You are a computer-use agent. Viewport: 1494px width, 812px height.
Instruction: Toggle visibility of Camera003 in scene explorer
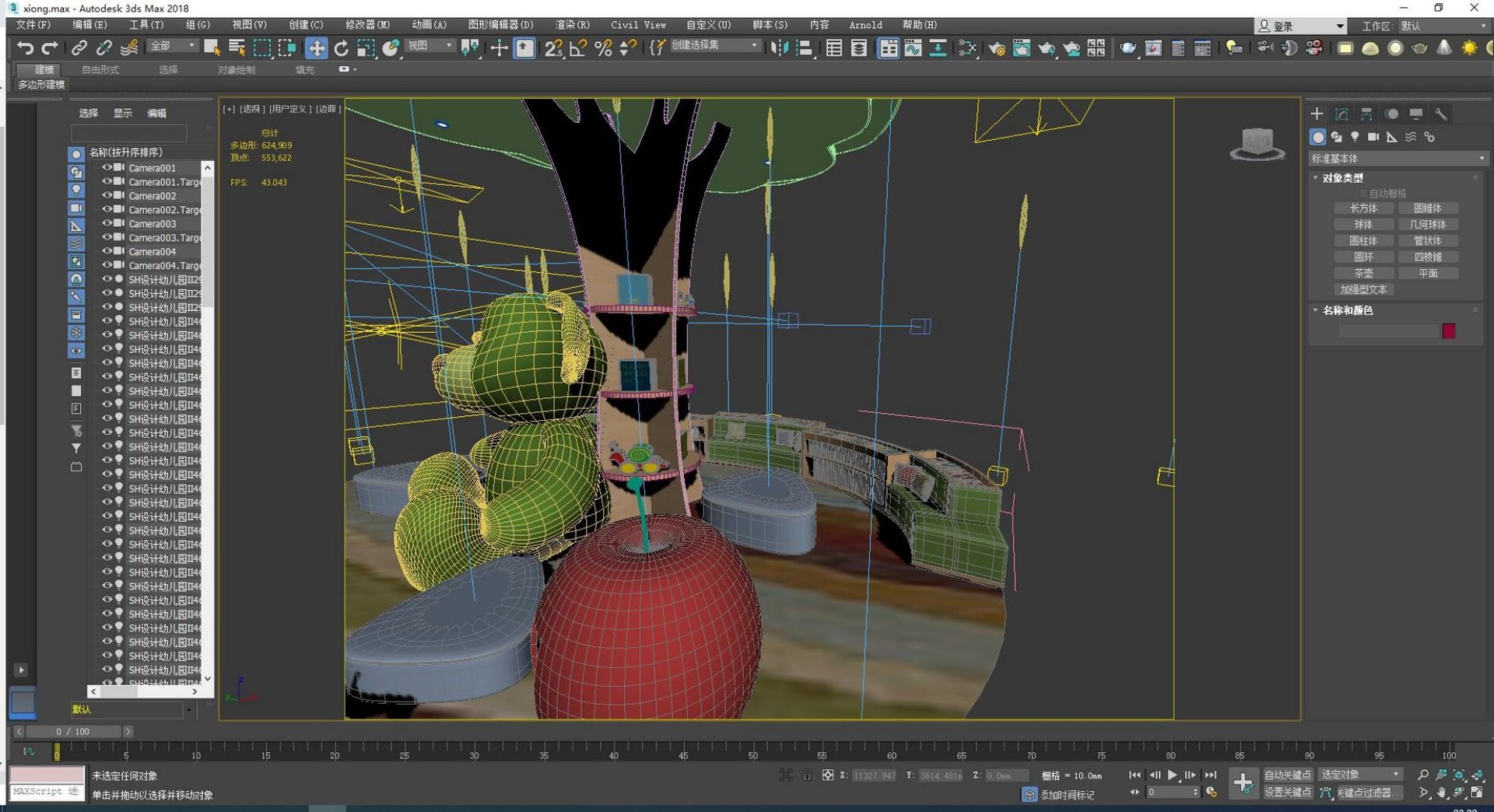coord(107,223)
